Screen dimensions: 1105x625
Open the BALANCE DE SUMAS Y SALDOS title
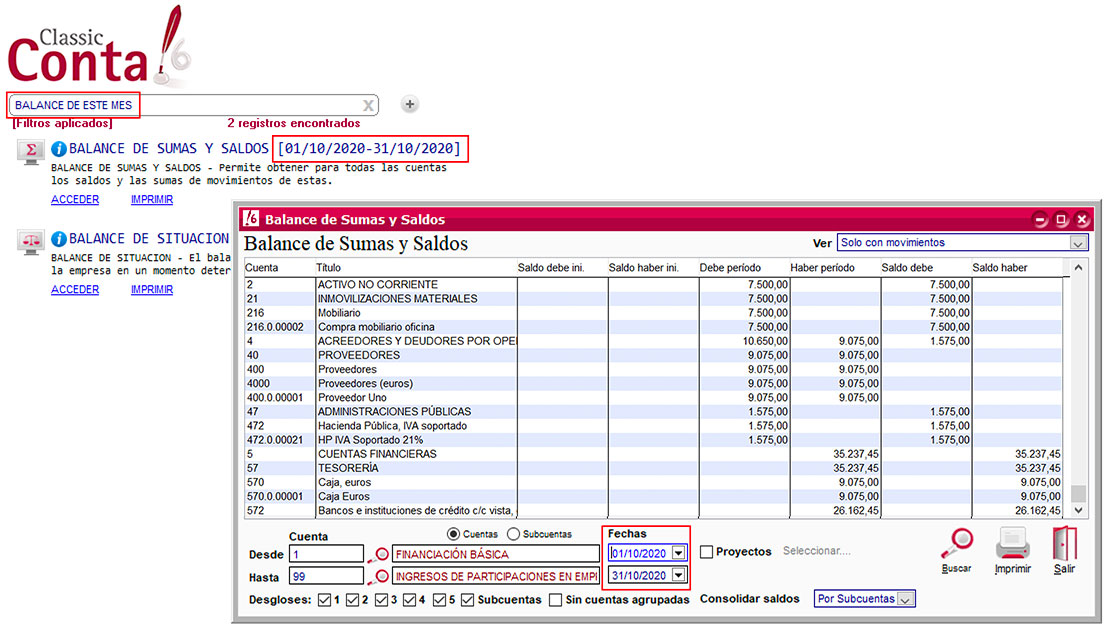pos(168,149)
